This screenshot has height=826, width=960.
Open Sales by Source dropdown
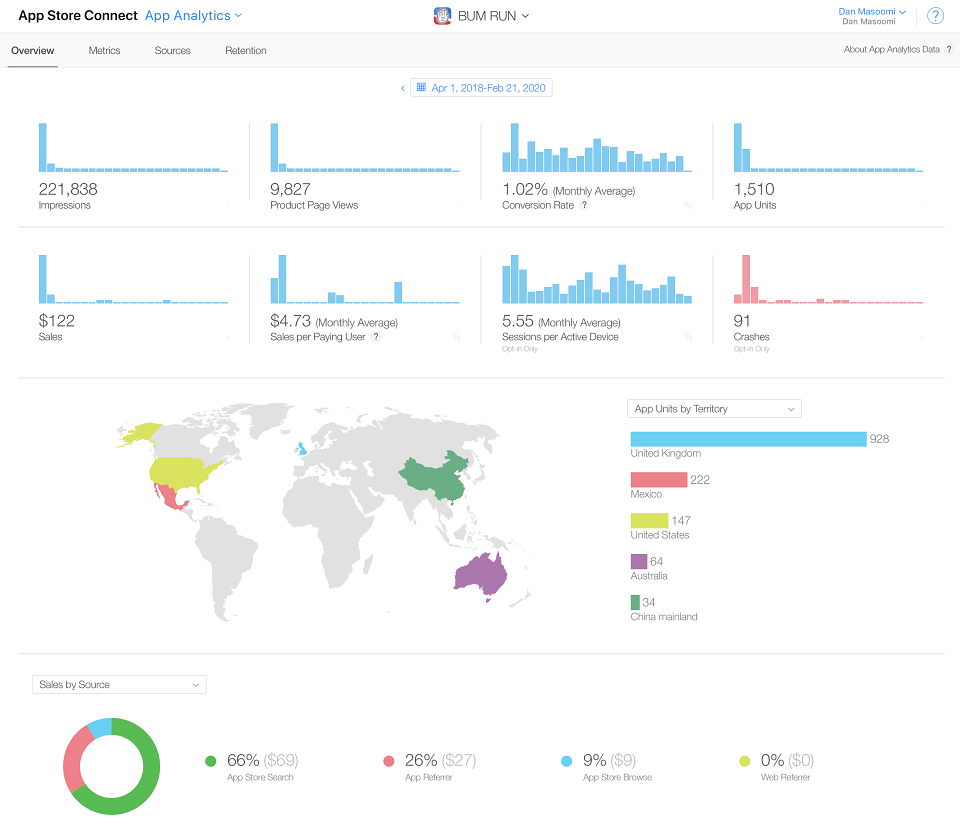pos(119,685)
